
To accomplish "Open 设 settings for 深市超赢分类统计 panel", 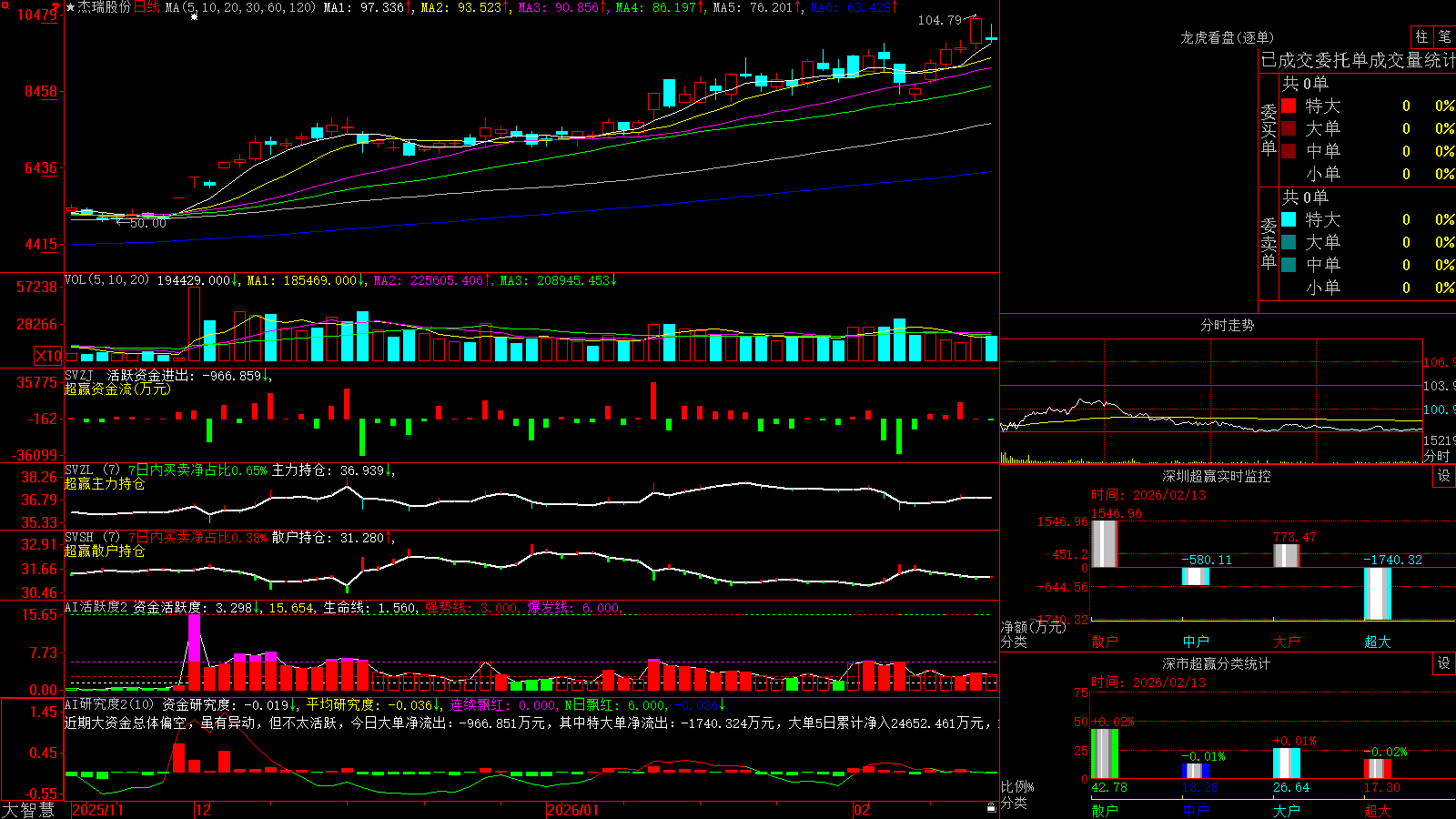I will click(x=1444, y=663).
